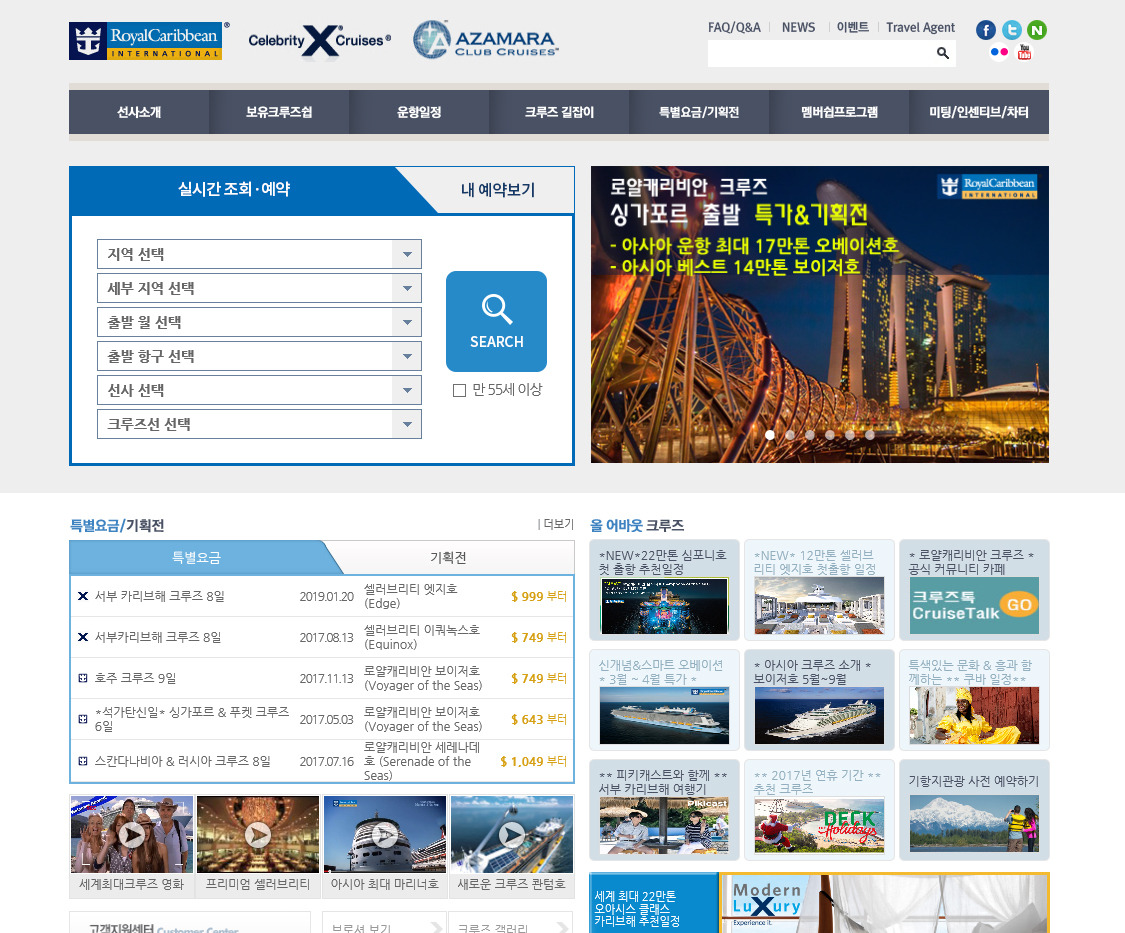Click the Singapore 특가&기획전 main banner
Viewport: 1125px width, 933px height.
(x=819, y=314)
